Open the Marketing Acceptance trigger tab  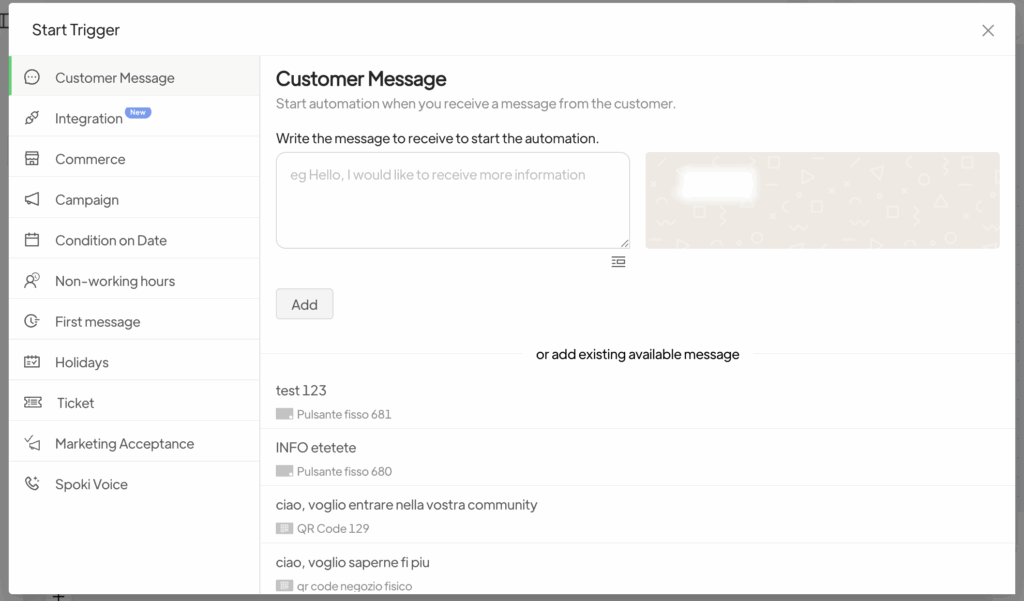pos(124,444)
